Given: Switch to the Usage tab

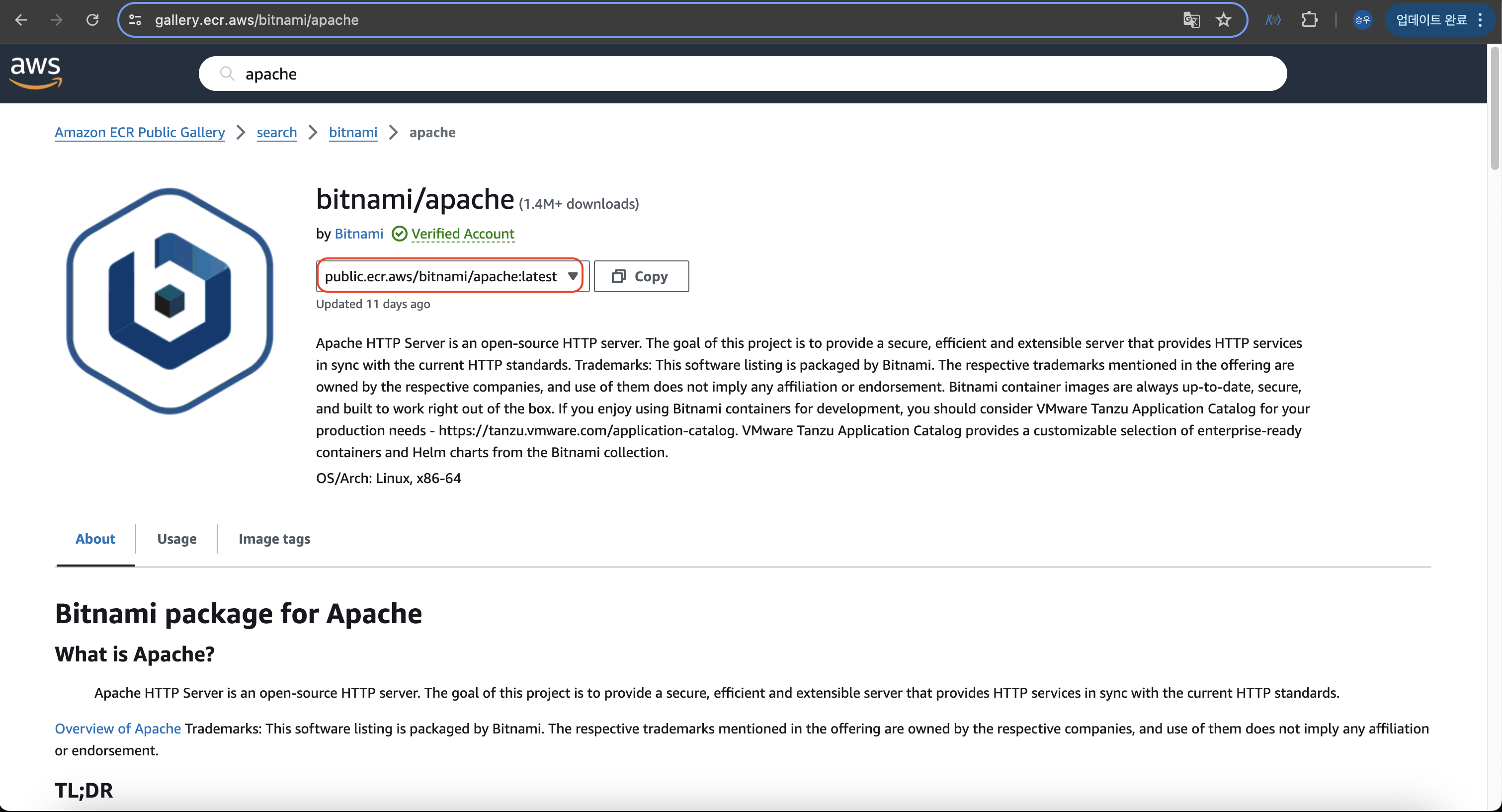Looking at the screenshot, I should (x=176, y=539).
